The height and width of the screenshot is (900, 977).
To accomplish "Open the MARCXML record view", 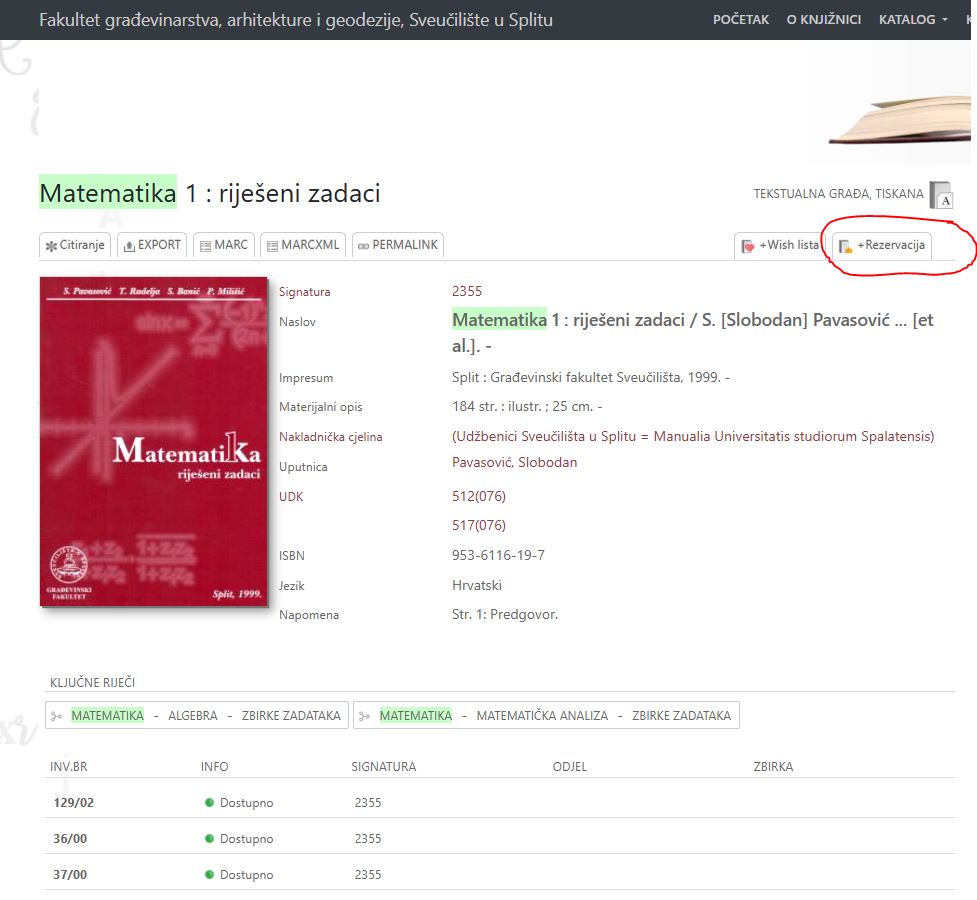I will coord(302,245).
